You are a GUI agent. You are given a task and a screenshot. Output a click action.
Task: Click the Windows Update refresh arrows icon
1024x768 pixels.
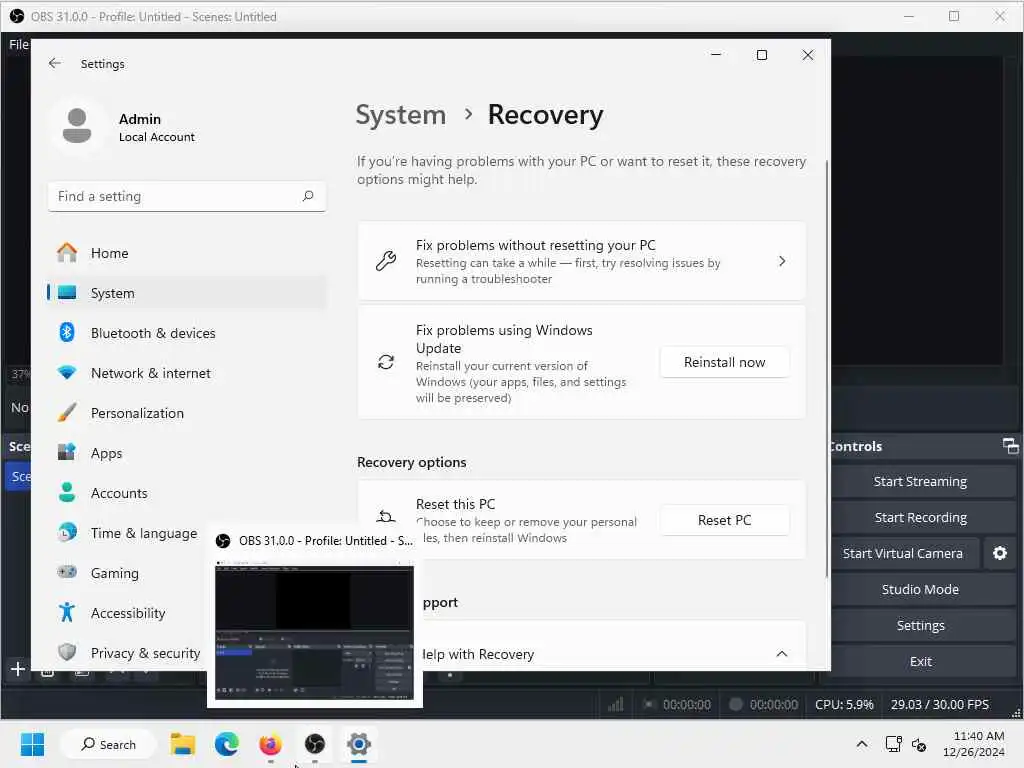pyautogui.click(x=385, y=362)
